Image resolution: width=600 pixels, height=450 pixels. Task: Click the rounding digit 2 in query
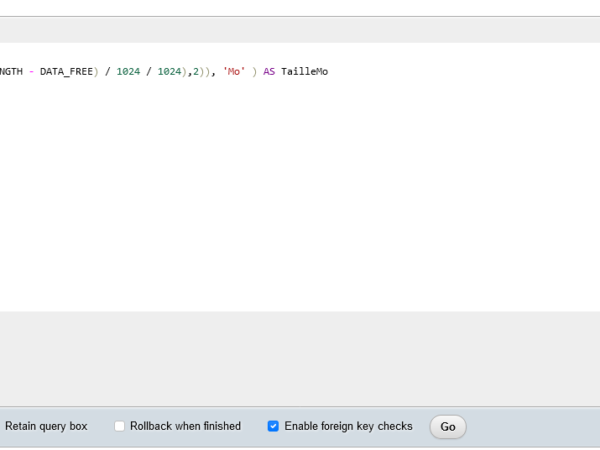(196, 72)
